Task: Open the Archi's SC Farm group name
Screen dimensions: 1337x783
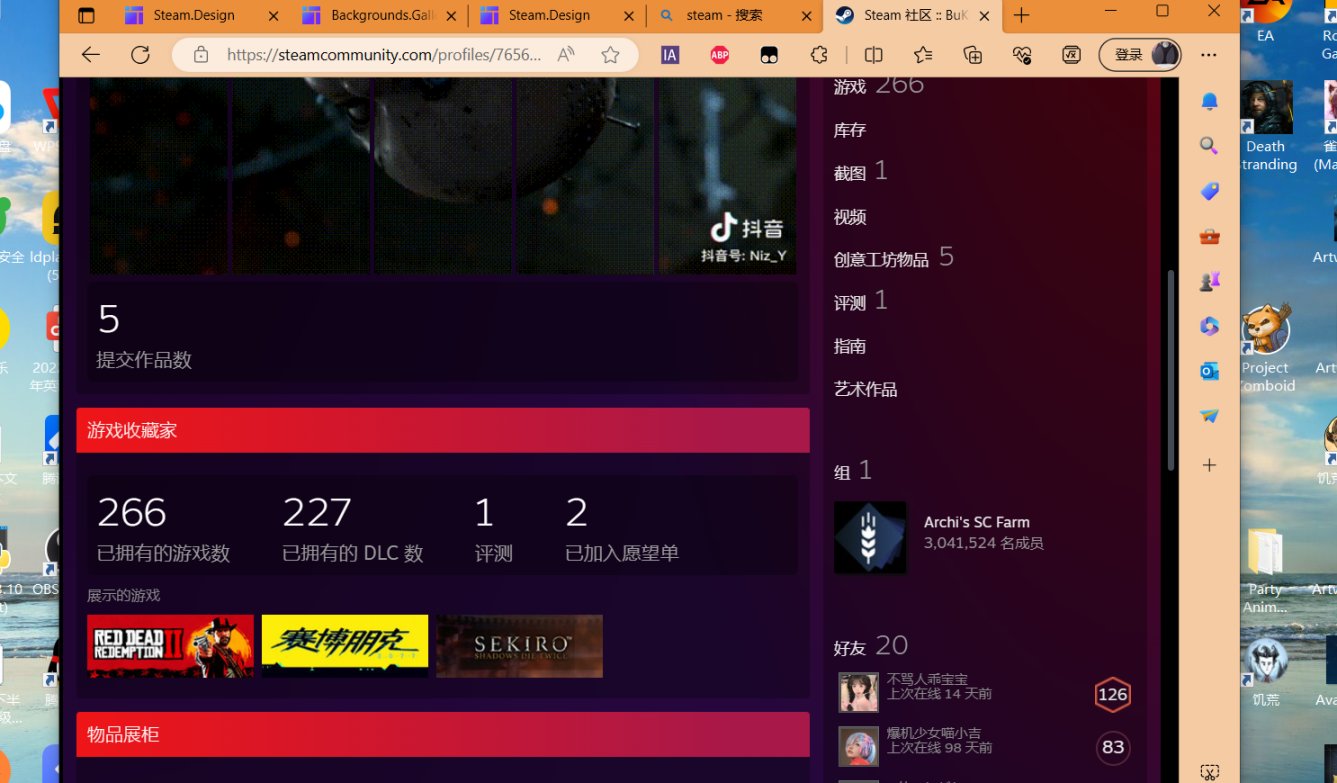Action: pyautogui.click(x=976, y=522)
